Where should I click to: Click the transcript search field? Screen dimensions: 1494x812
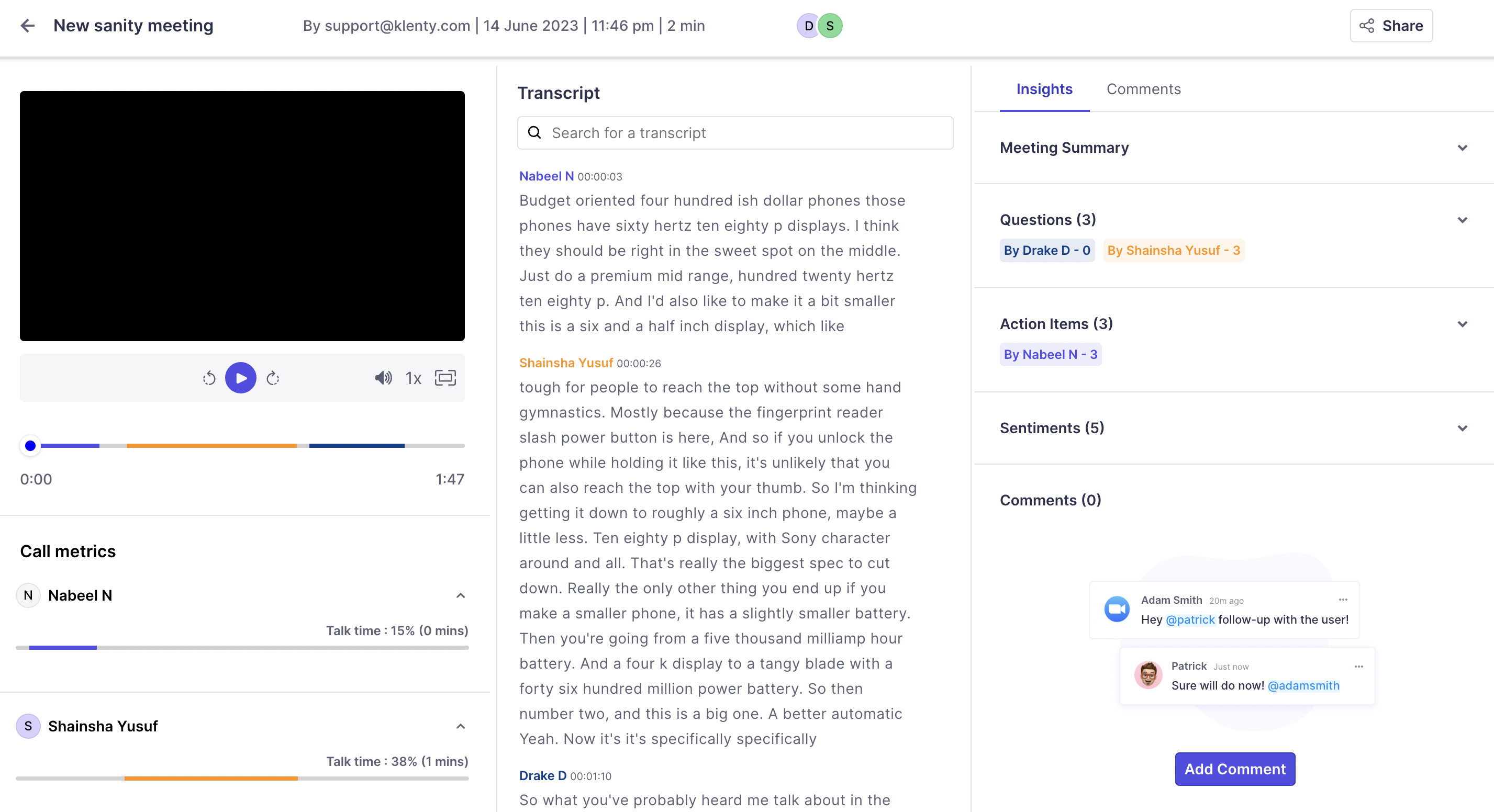coord(734,133)
